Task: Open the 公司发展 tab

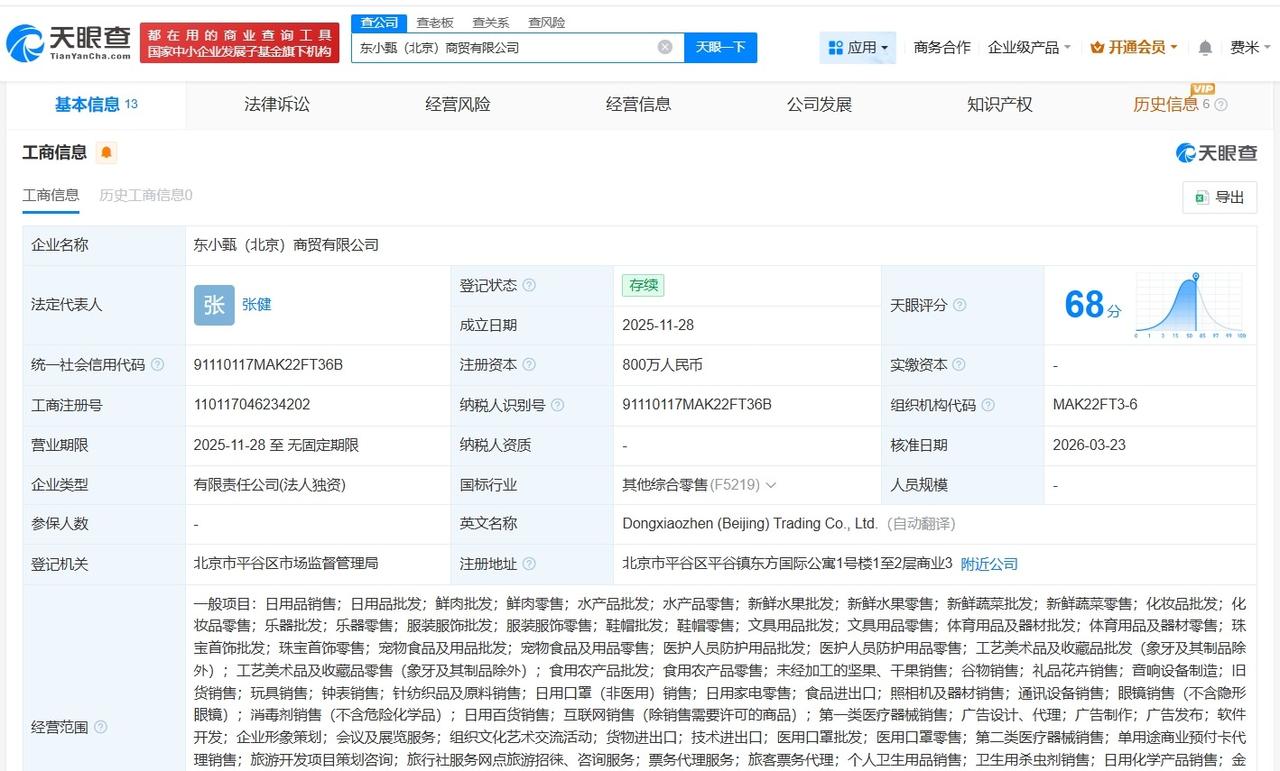Action: pos(819,104)
